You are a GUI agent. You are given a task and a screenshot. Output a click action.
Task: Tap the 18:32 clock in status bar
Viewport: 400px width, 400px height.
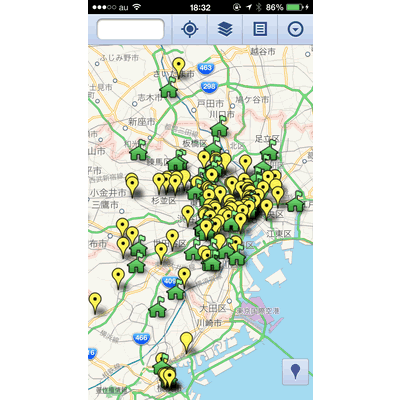(x=200, y=7)
